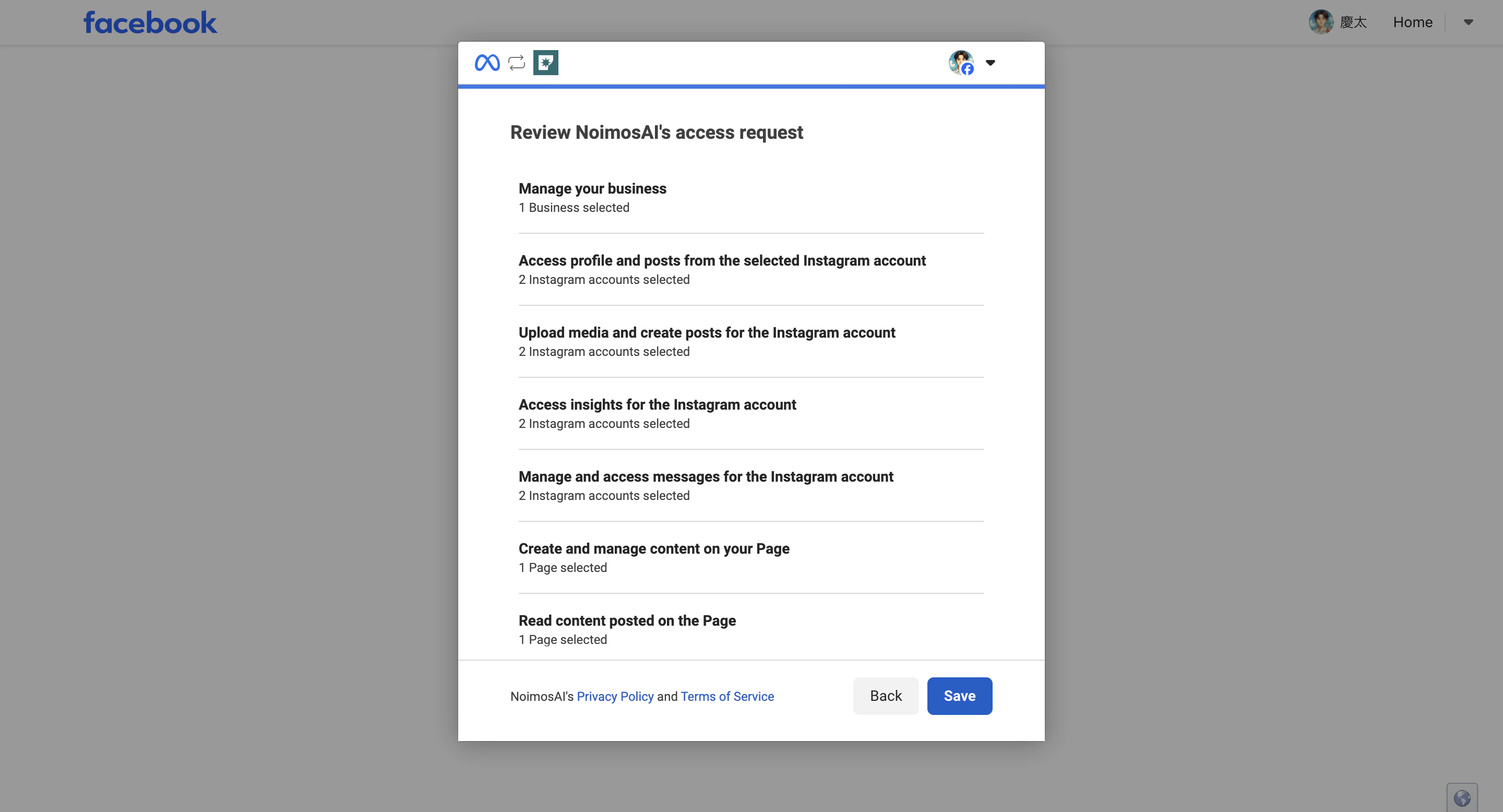Save the access request settings
Viewport: 1503px width, 812px height.
point(959,695)
